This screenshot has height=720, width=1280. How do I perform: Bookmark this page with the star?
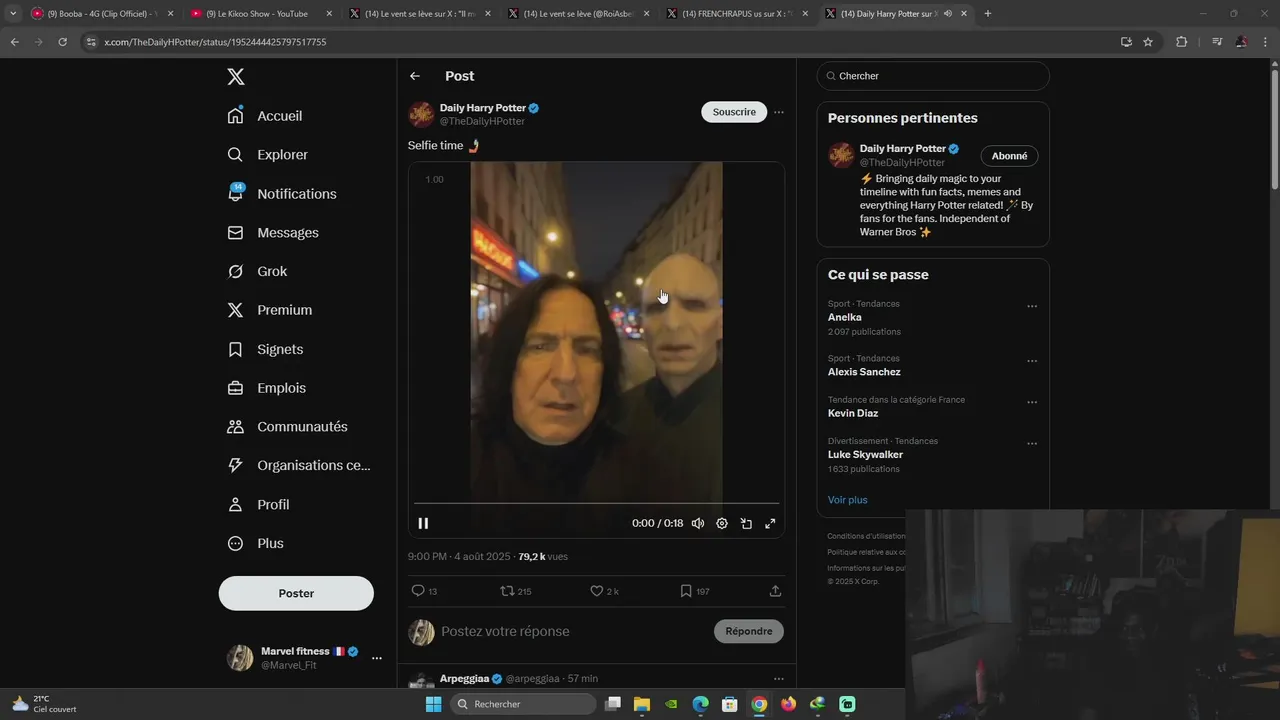(1148, 42)
